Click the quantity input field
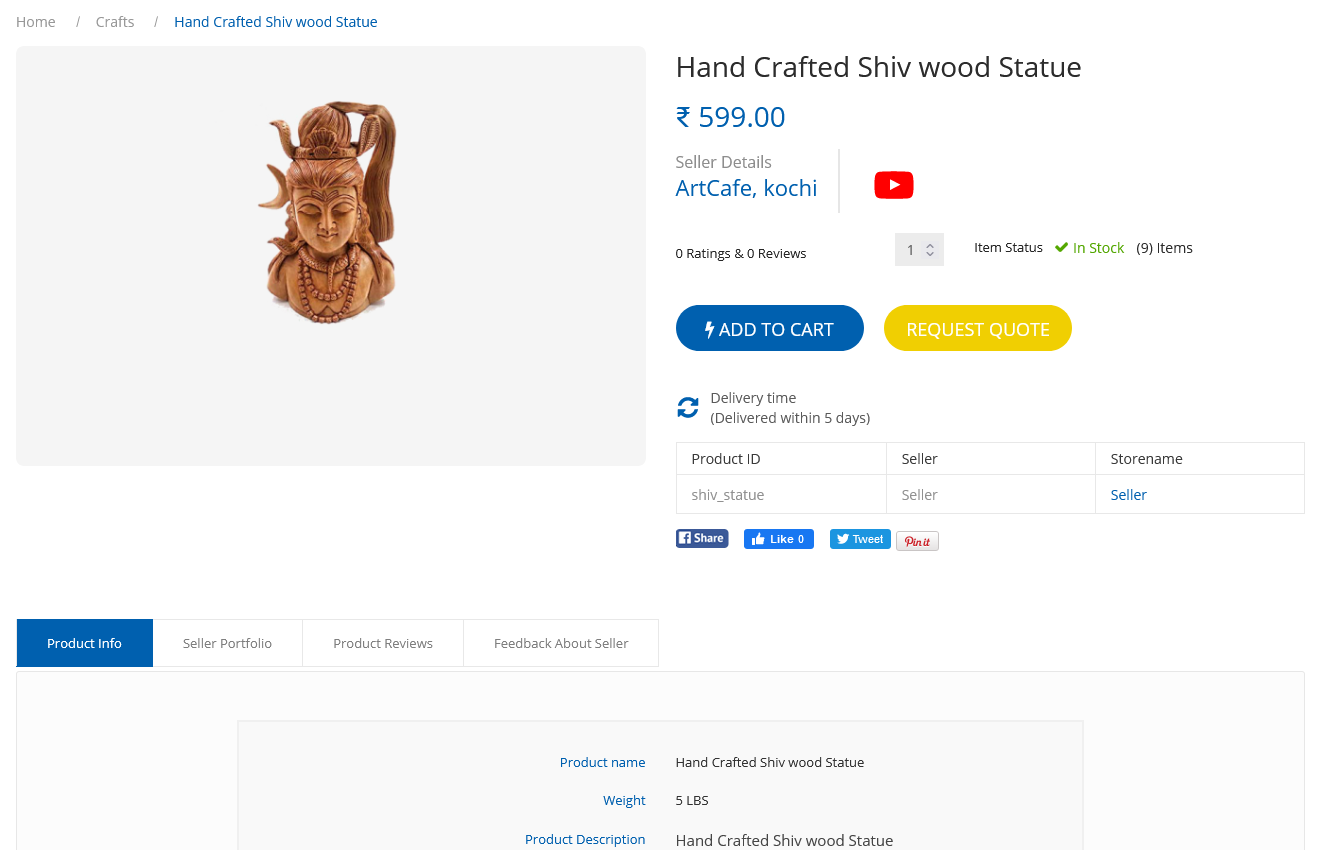 click(910, 250)
